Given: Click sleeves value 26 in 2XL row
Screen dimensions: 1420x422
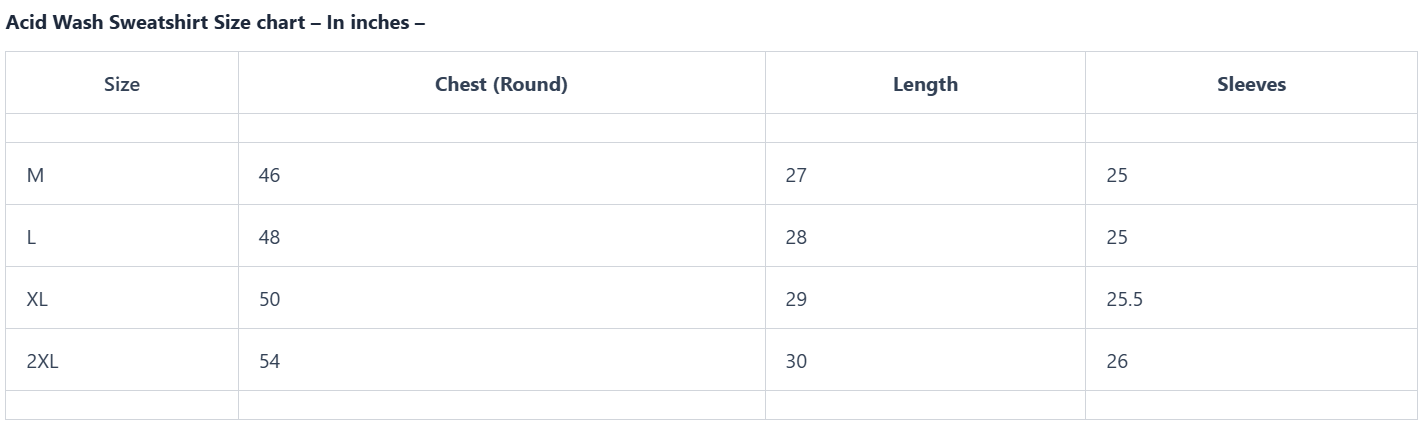Looking at the screenshot, I should (1117, 361).
